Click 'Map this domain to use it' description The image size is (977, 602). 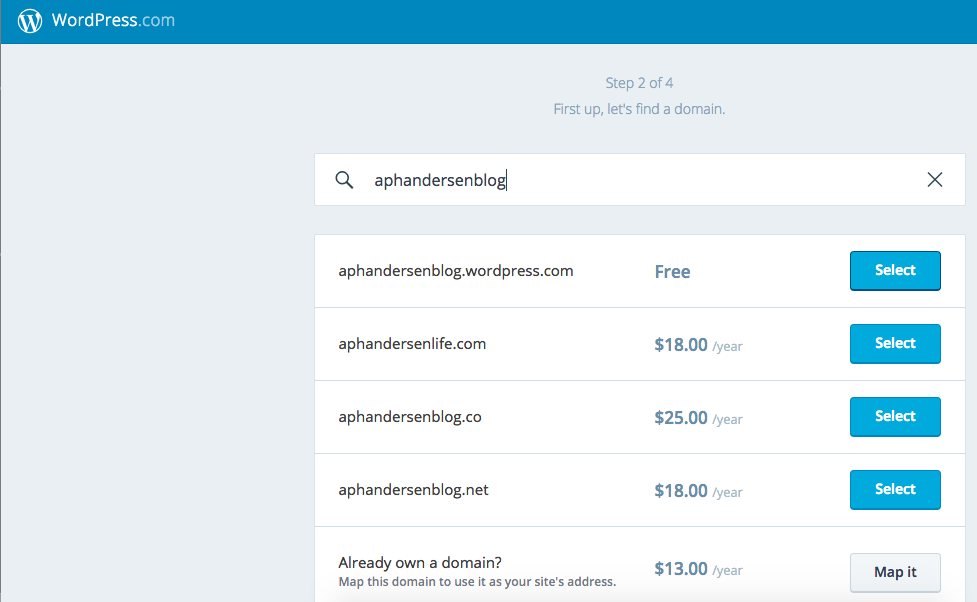(477, 581)
